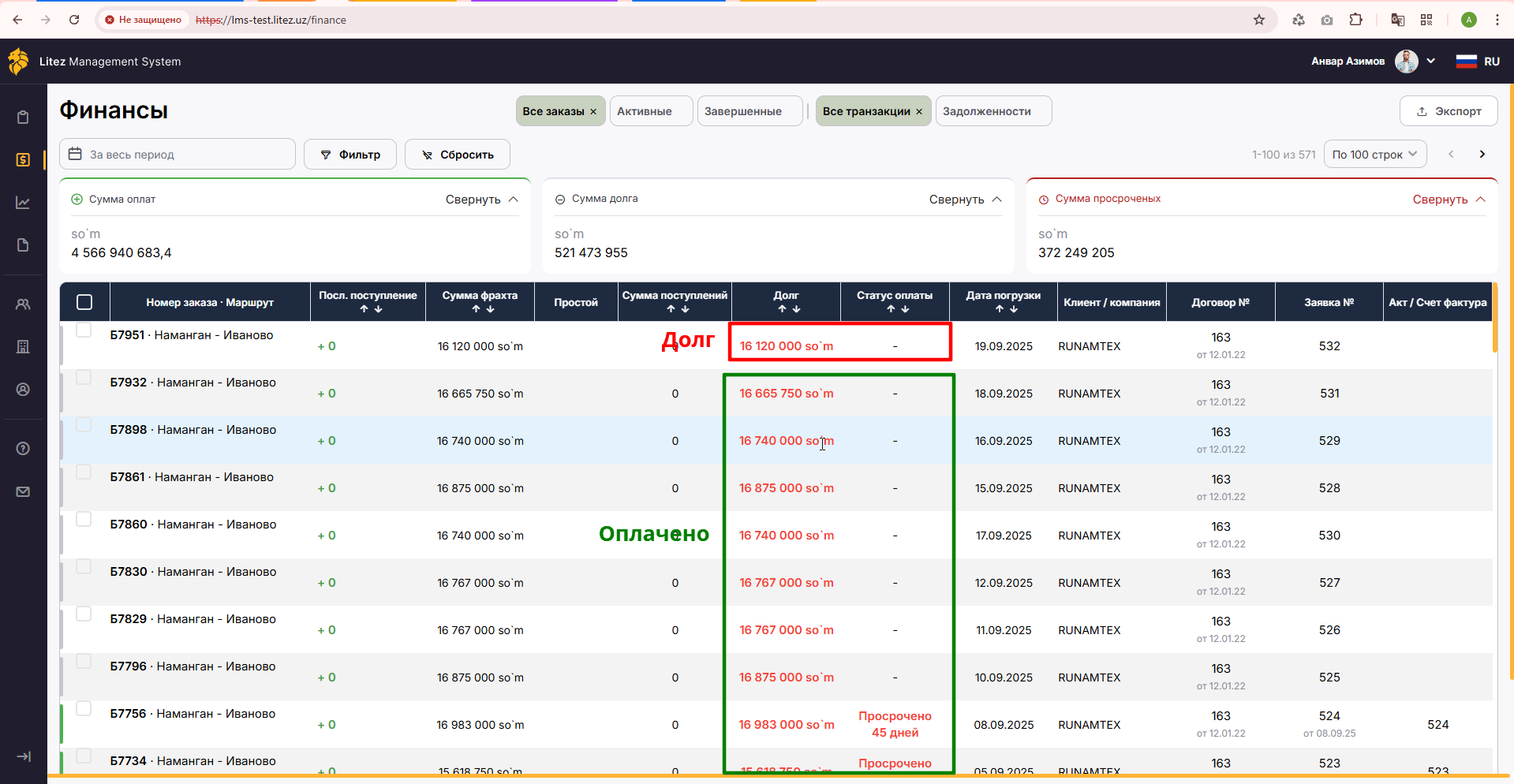Open the analytics chart sidebar icon
This screenshot has height=784, width=1514.
coord(23,203)
